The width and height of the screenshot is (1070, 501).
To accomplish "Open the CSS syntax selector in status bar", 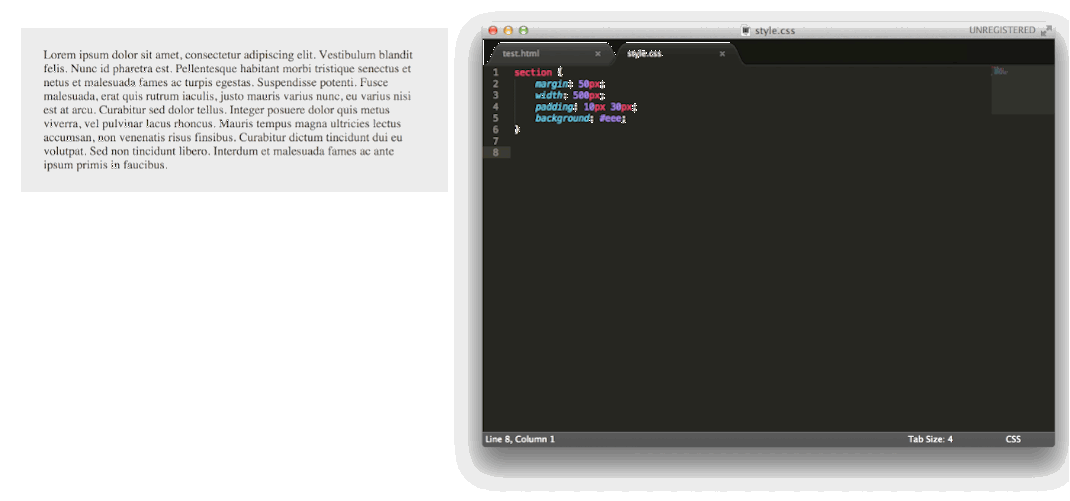I will click(x=1013, y=439).
